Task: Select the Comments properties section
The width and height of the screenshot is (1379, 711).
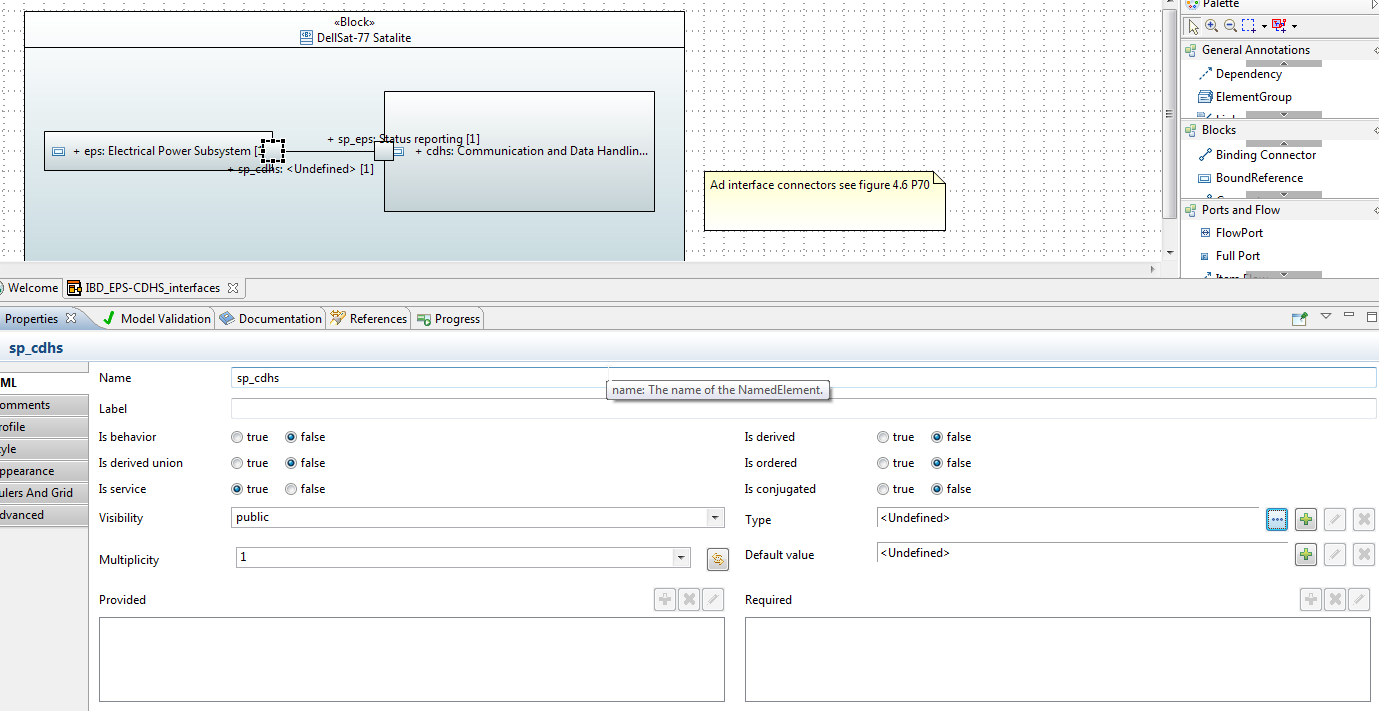Action: (x=43, y=405)
